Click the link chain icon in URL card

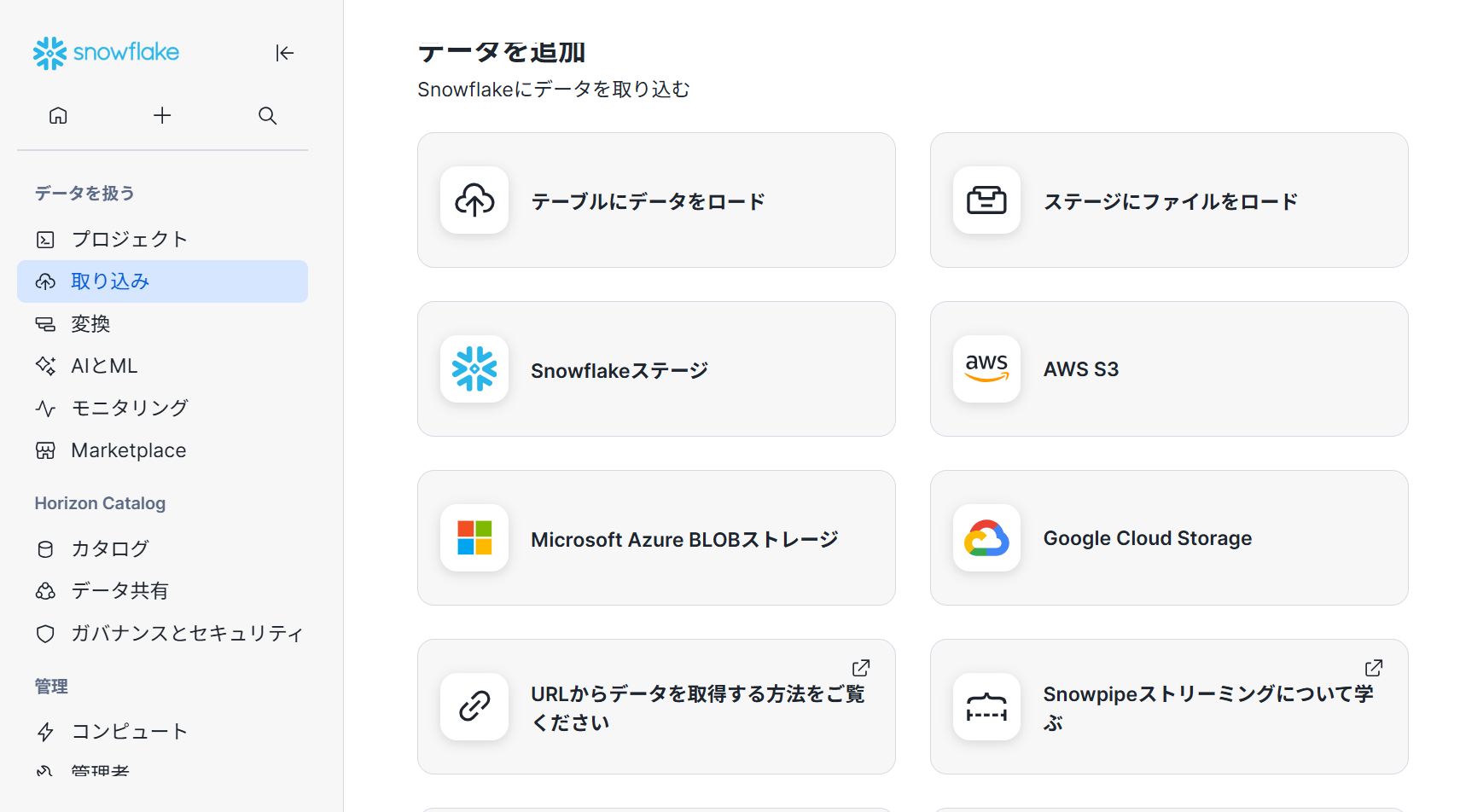pos(474,707)
